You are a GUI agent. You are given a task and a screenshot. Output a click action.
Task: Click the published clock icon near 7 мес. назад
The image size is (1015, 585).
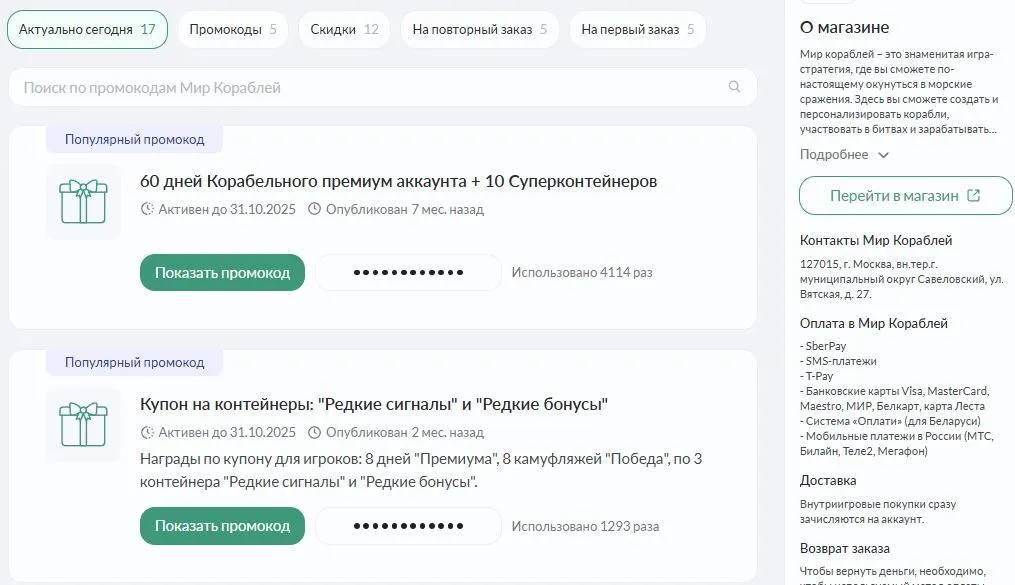[x=314, y=209]
